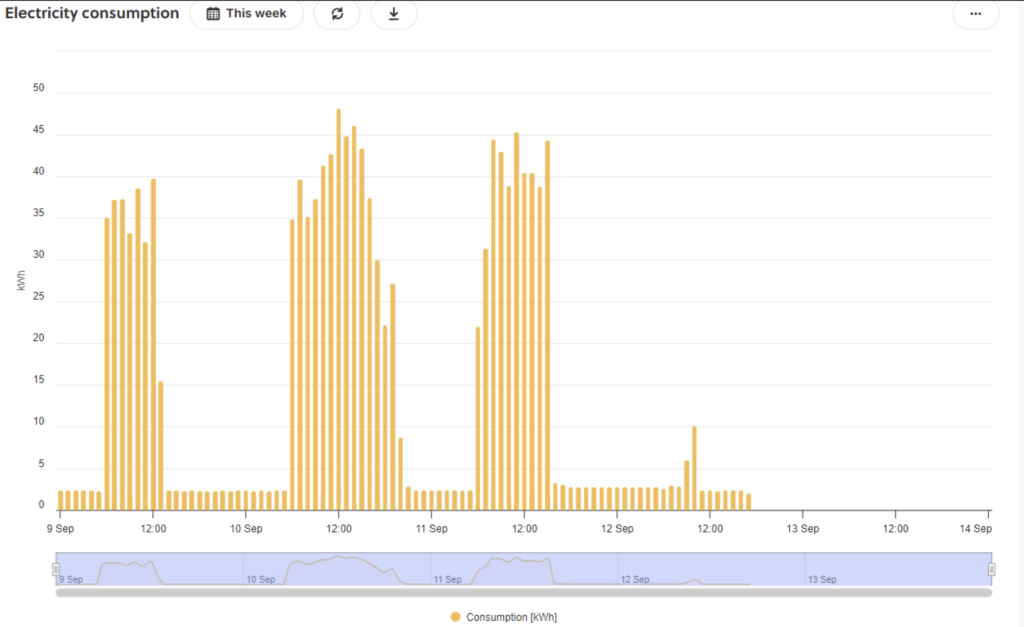The image size is (1024, 627).
Task: Click the left handle of the range navigator
Action: [x=56, y=570]
